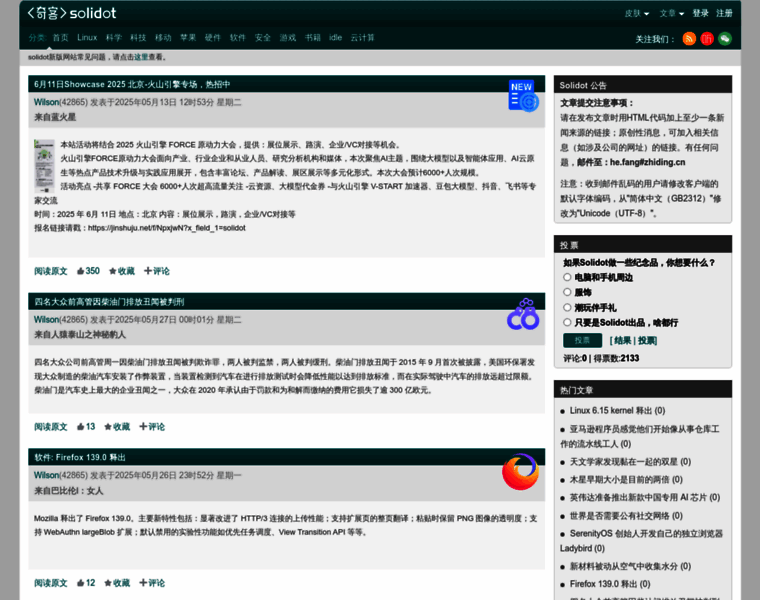Open the 安全 category
The image size is (760, 600).
263,37
